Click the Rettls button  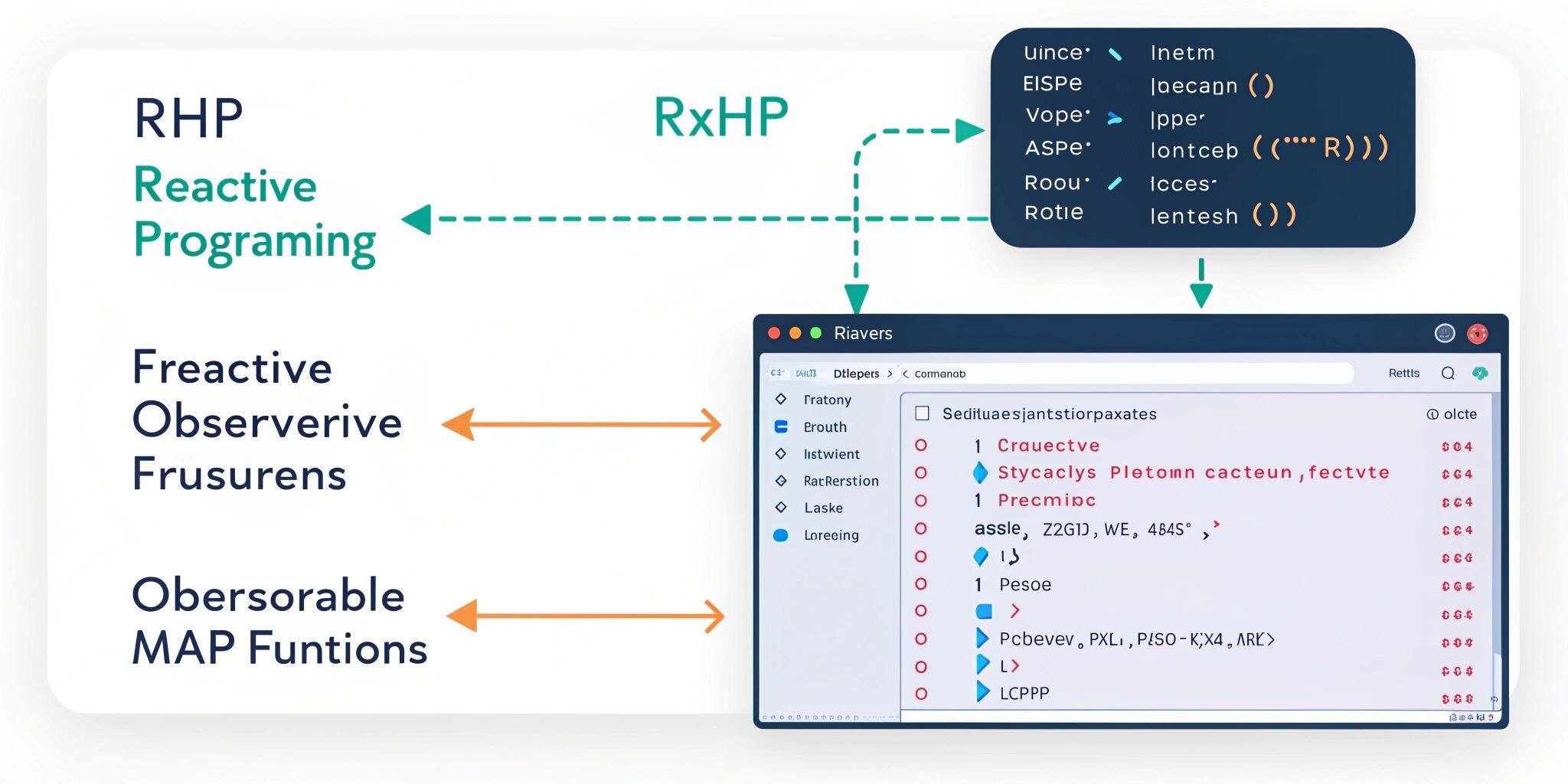(1403, 373)
